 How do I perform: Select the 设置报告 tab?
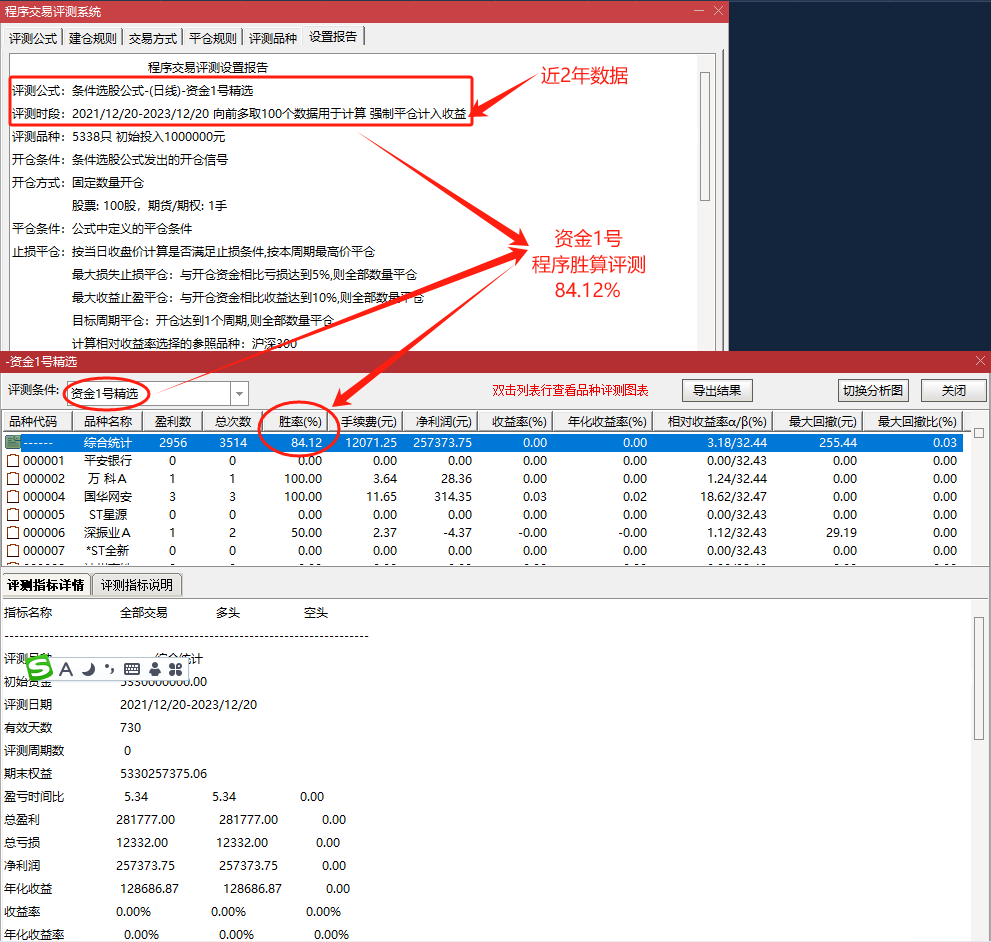333,37
